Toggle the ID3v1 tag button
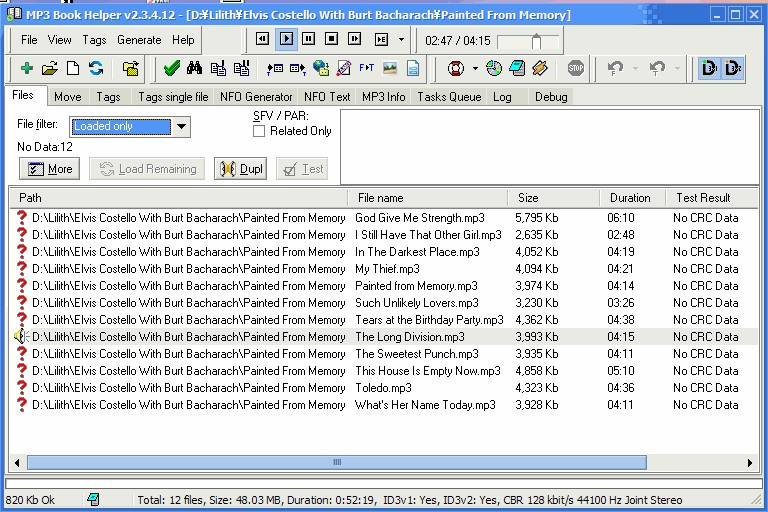This screenshot has height=512, width=768. (710, 68)
